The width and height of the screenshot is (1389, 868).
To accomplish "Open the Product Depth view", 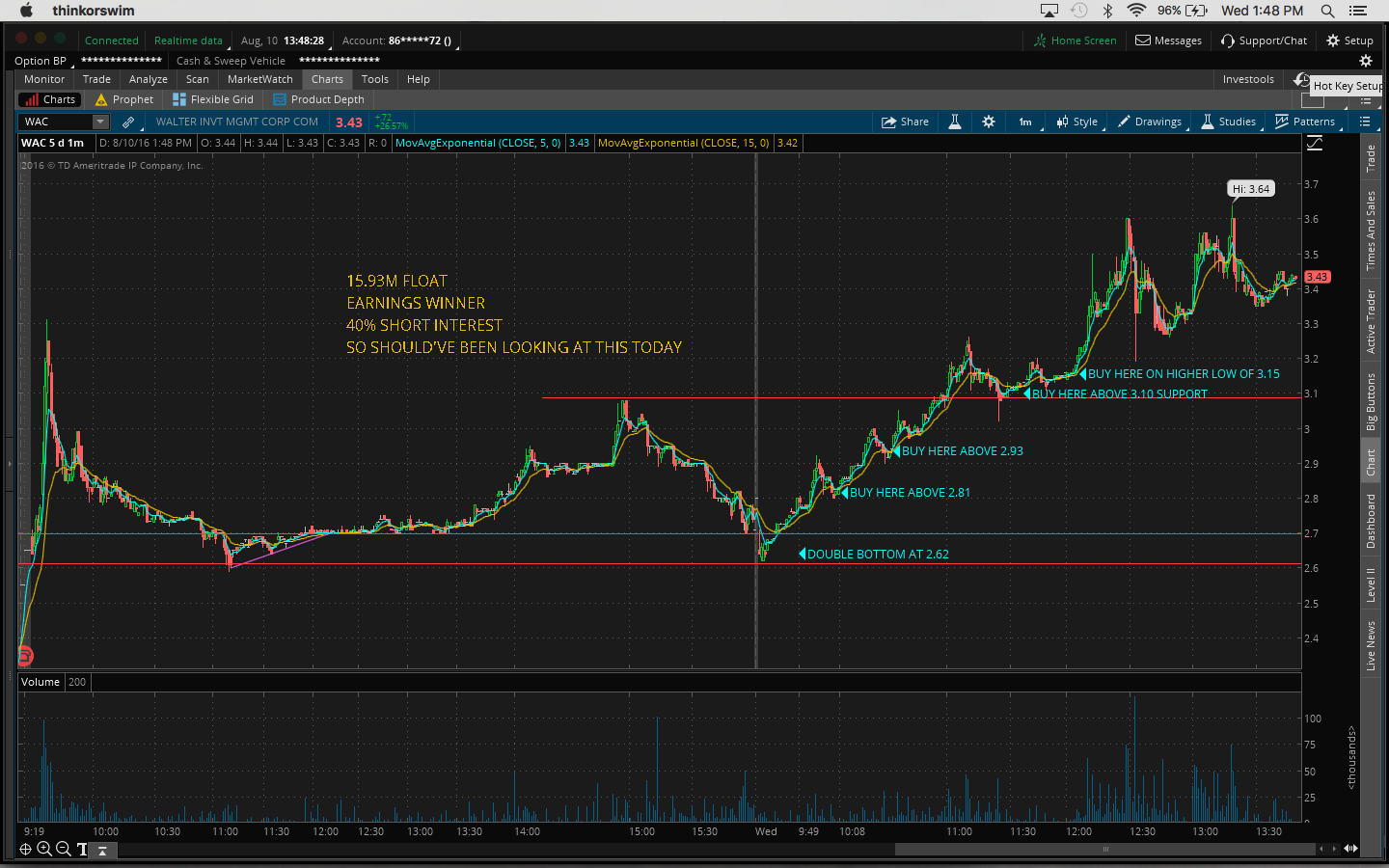I will (x=319, y=99).
